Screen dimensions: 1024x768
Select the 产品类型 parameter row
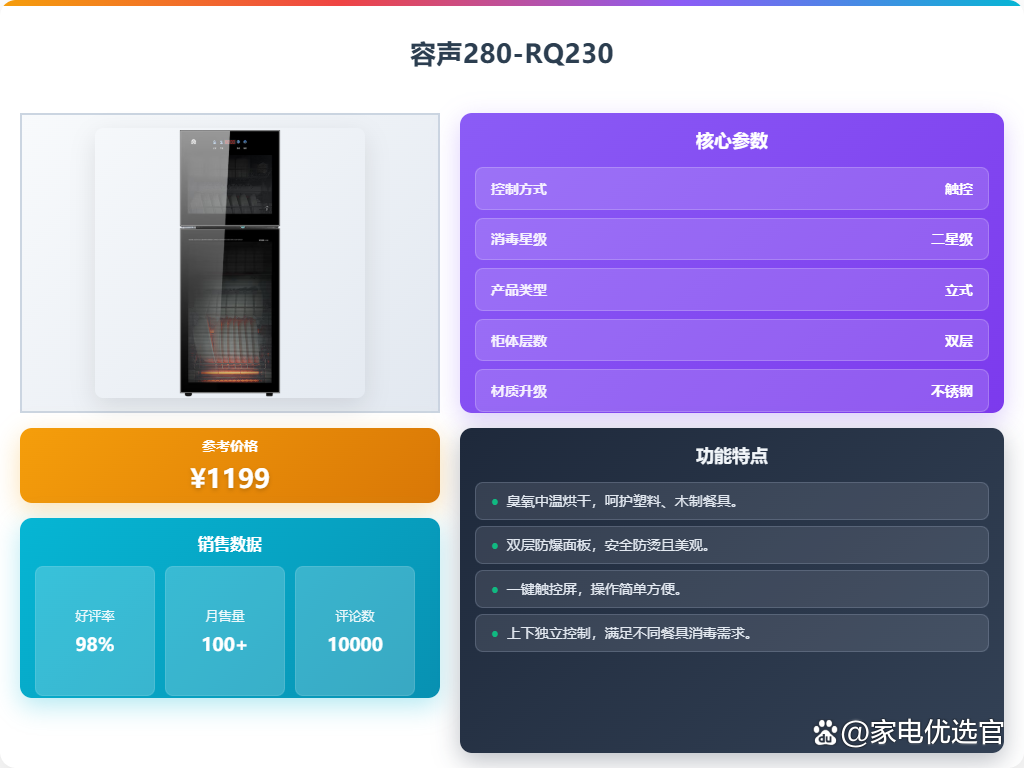pos(731,290)
